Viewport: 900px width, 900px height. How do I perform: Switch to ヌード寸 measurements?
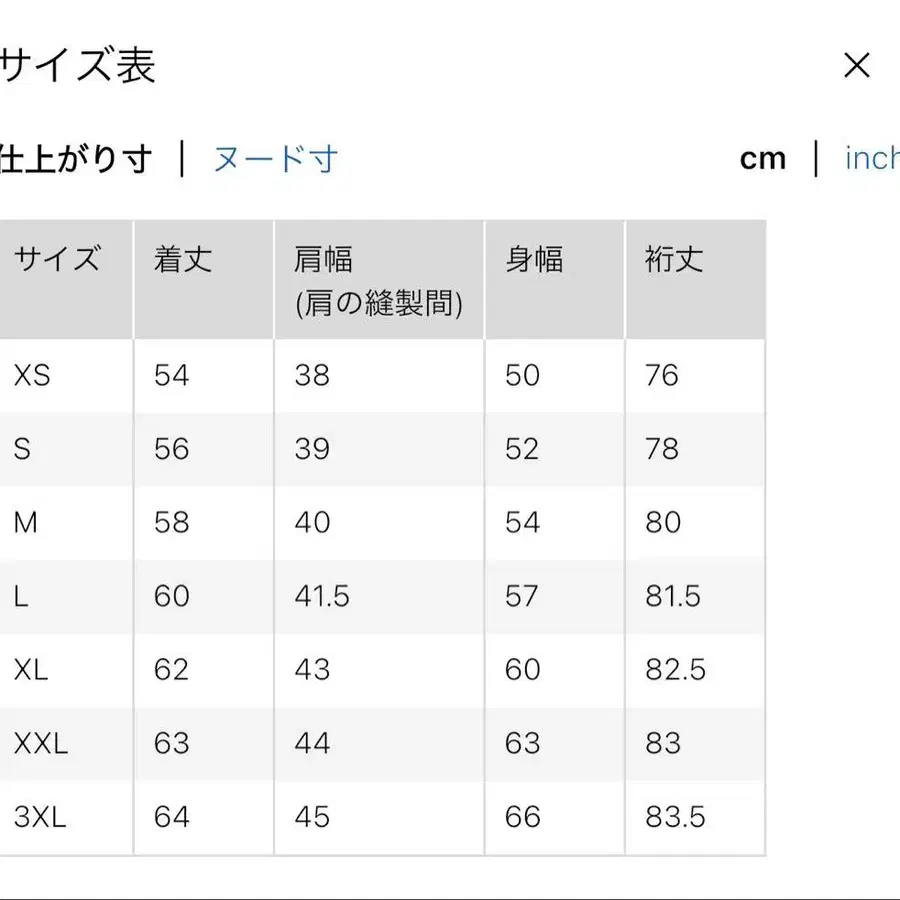pyautogui.click(x=276, y=159)
